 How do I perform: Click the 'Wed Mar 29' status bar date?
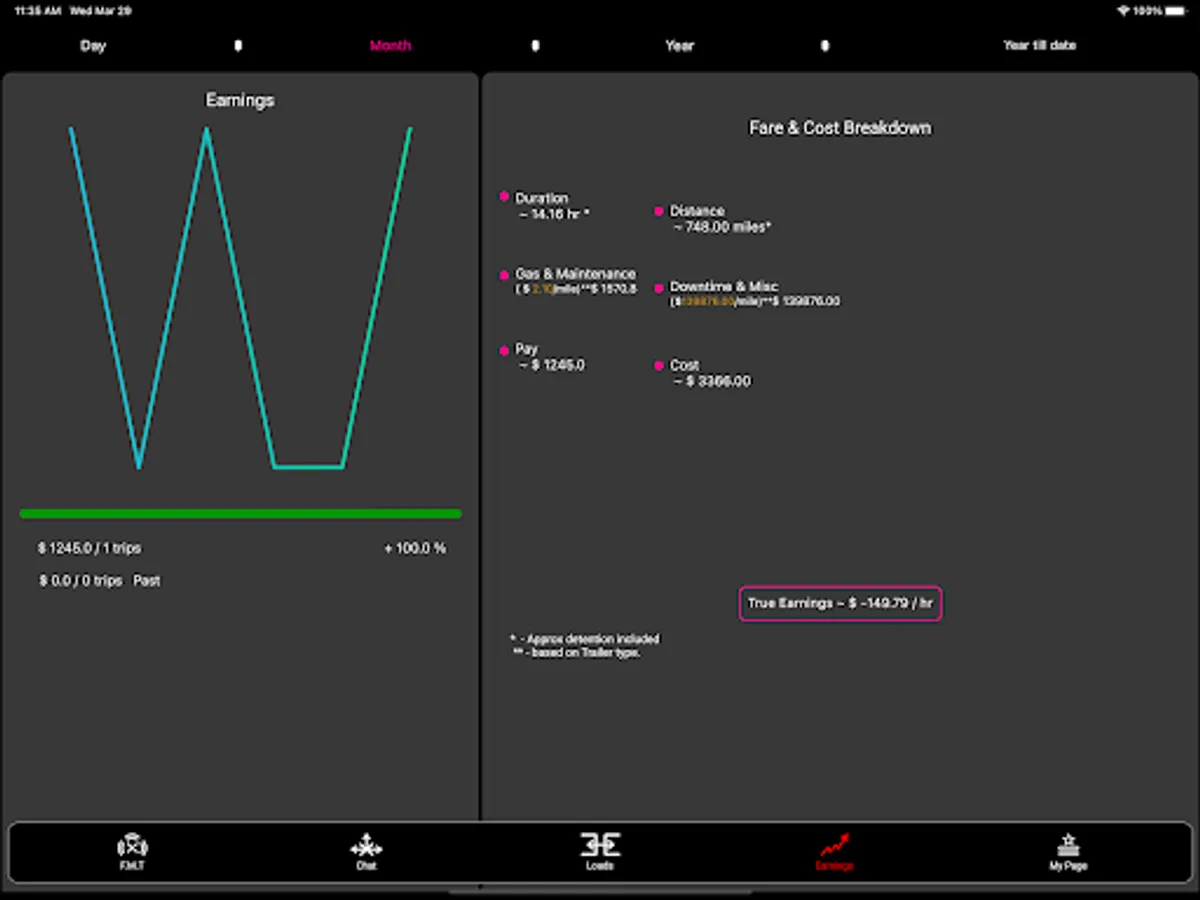(x=100, y=11)
